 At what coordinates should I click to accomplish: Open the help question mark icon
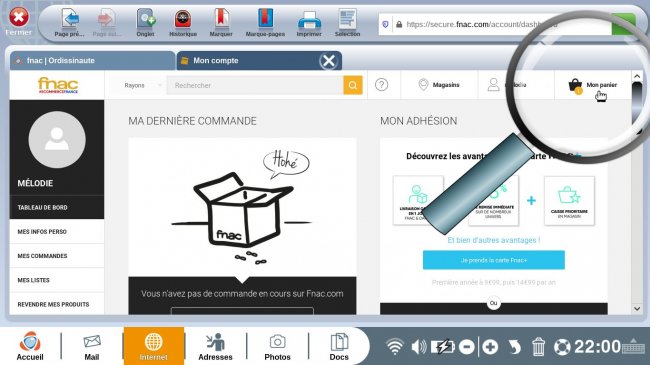pyautogui.click(x=381, y=85)
